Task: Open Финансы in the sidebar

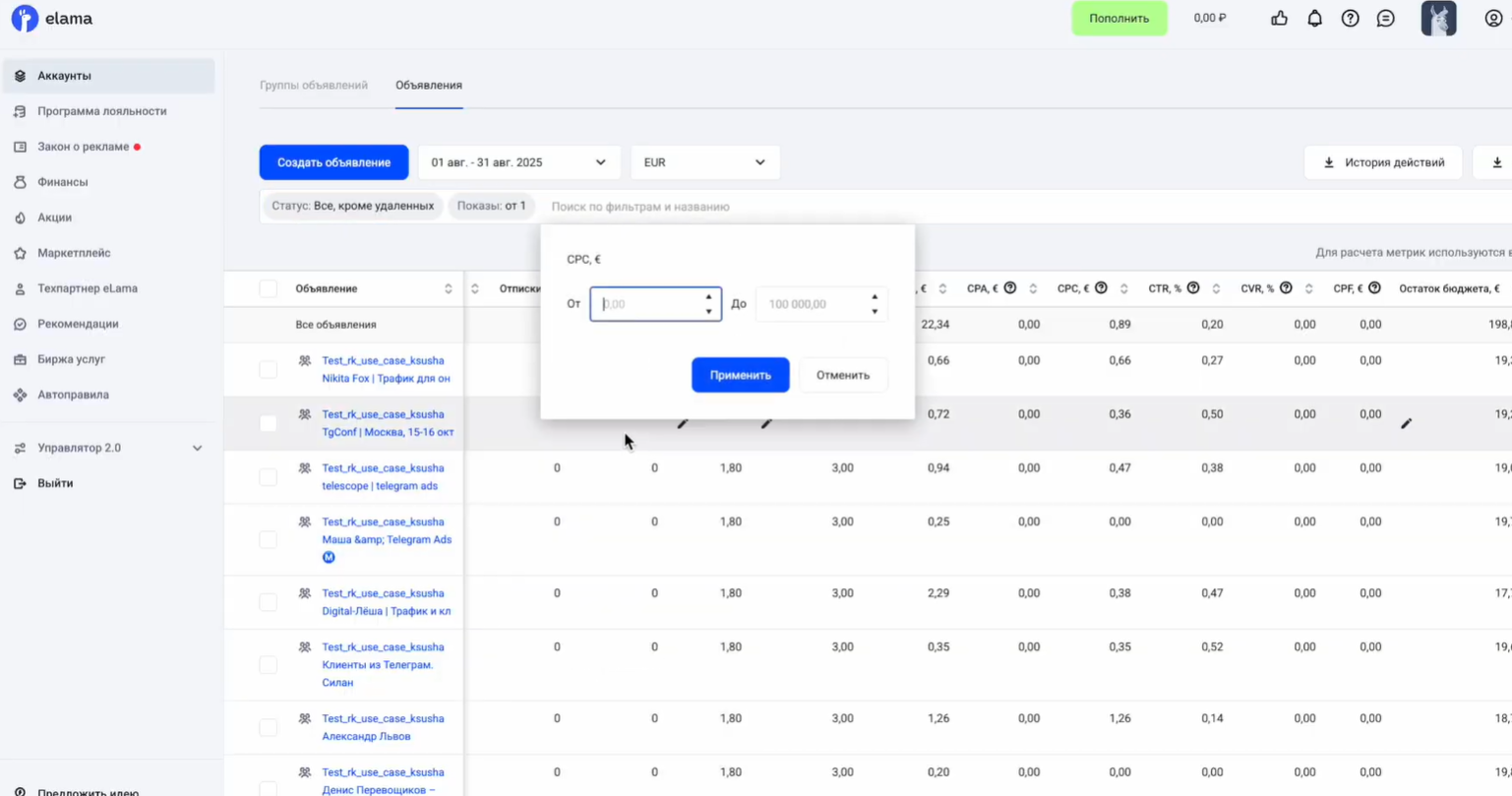Action: tap(63, 182)
